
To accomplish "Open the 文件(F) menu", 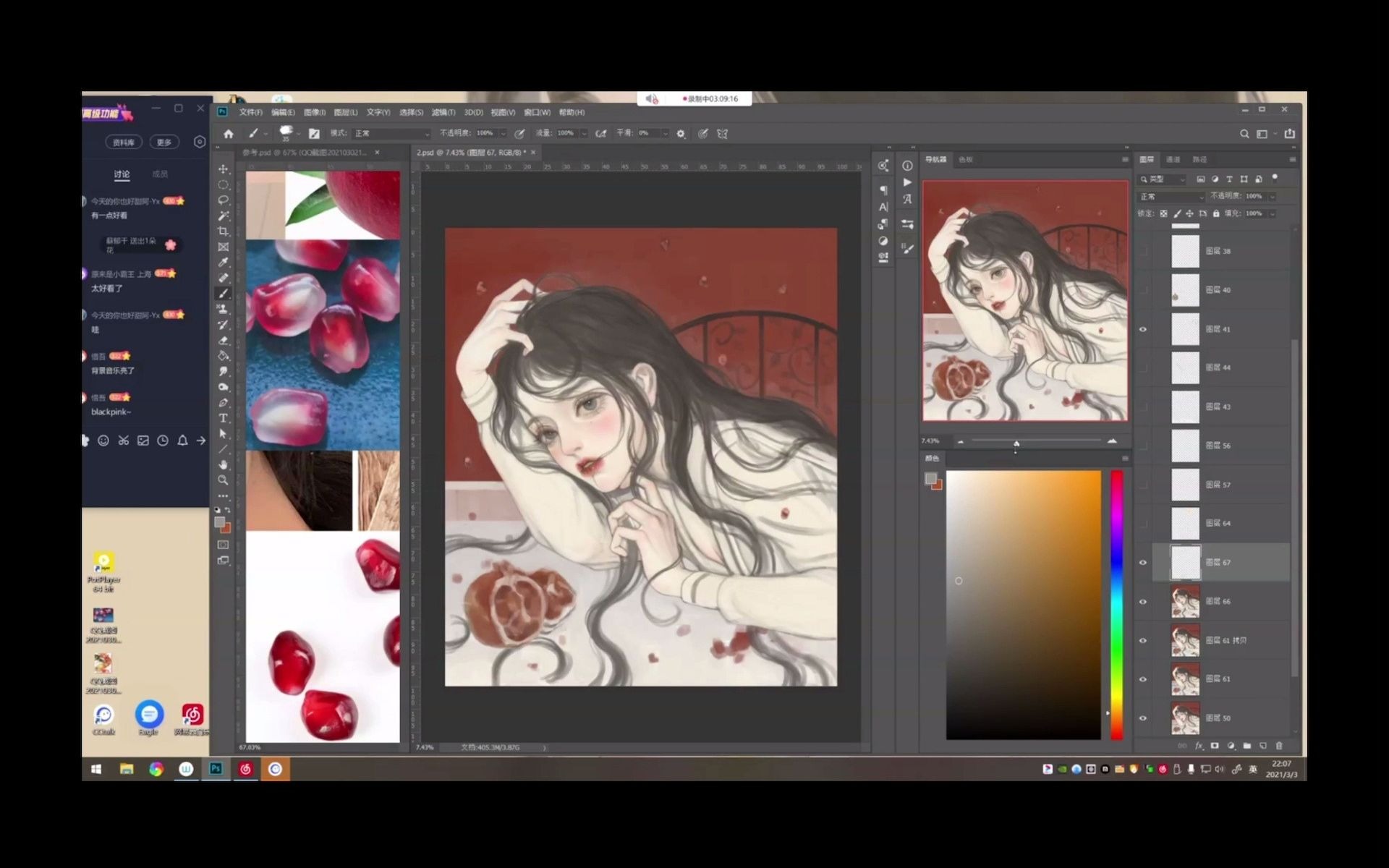I will [x=251, y=112].
